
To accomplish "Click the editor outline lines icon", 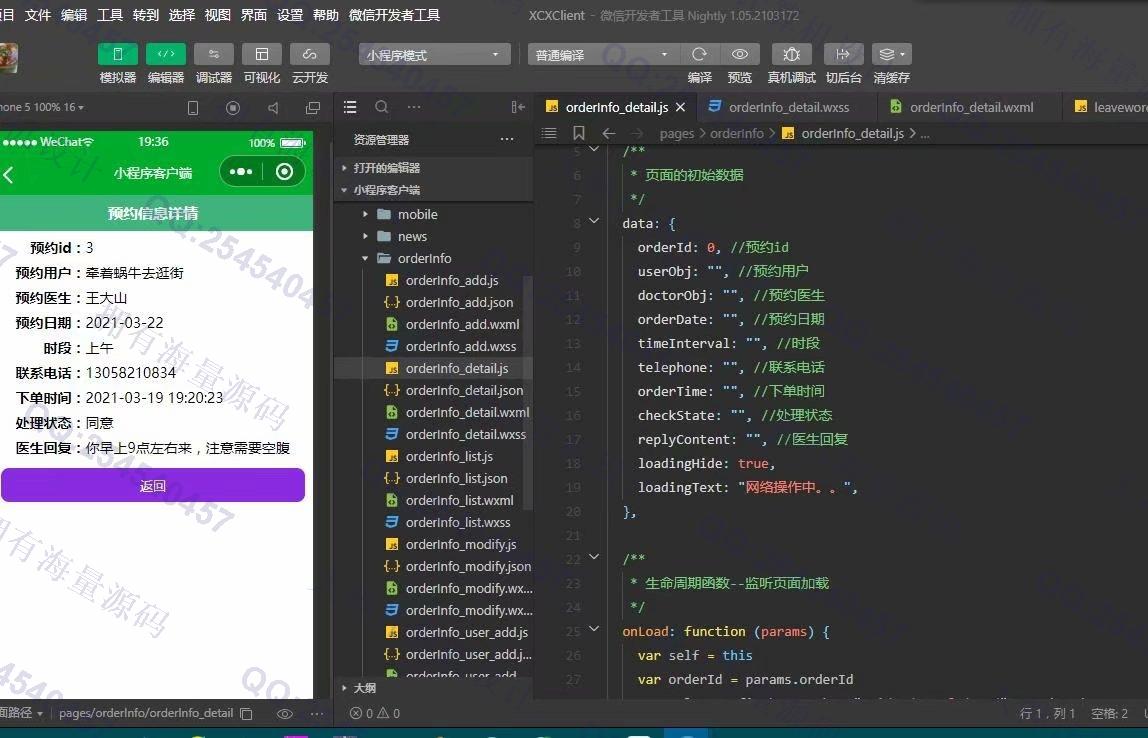I will click(548, 133).
